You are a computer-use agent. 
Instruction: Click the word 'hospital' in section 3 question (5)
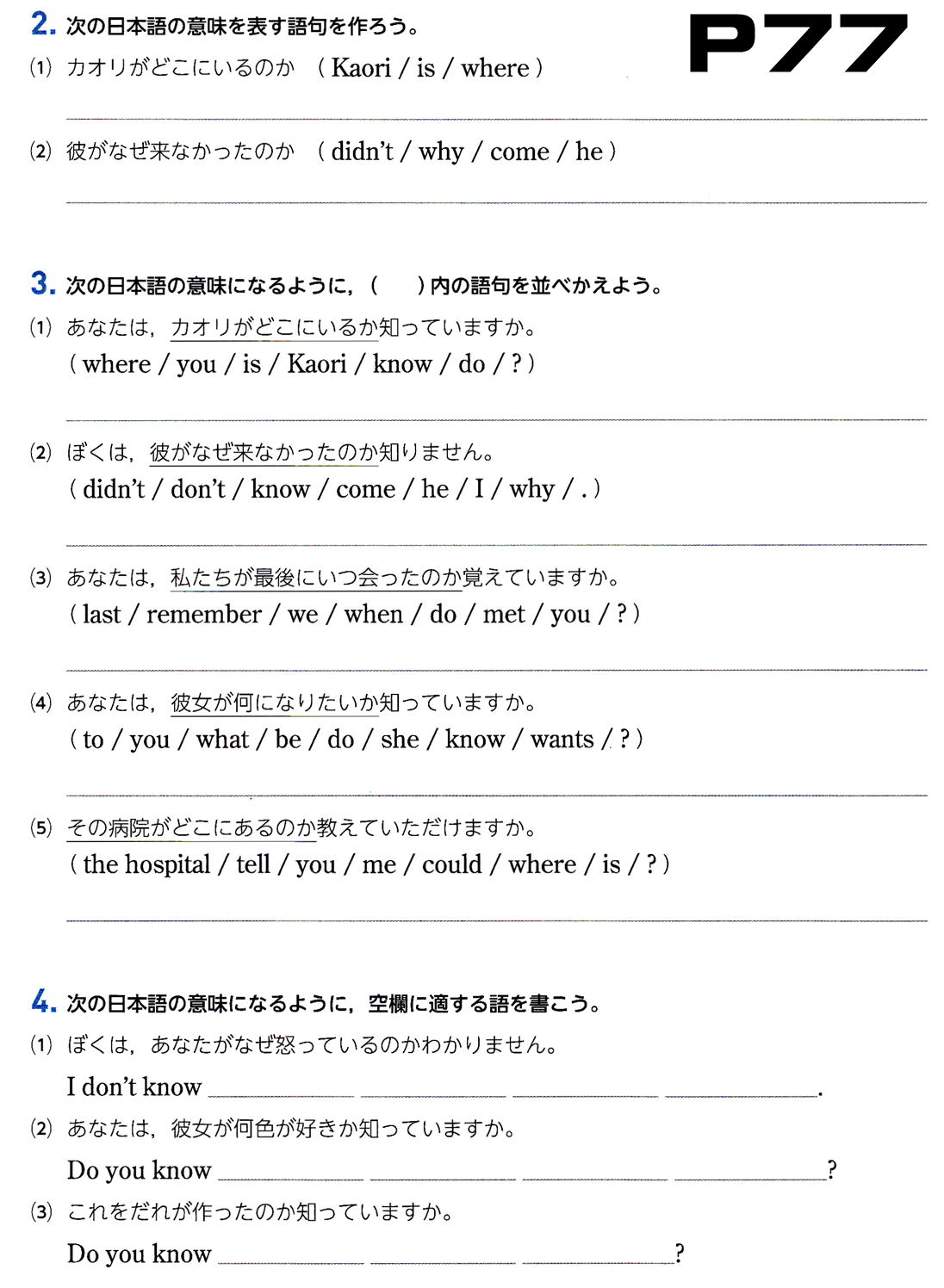pyautogui.click(x=167, y=864)
